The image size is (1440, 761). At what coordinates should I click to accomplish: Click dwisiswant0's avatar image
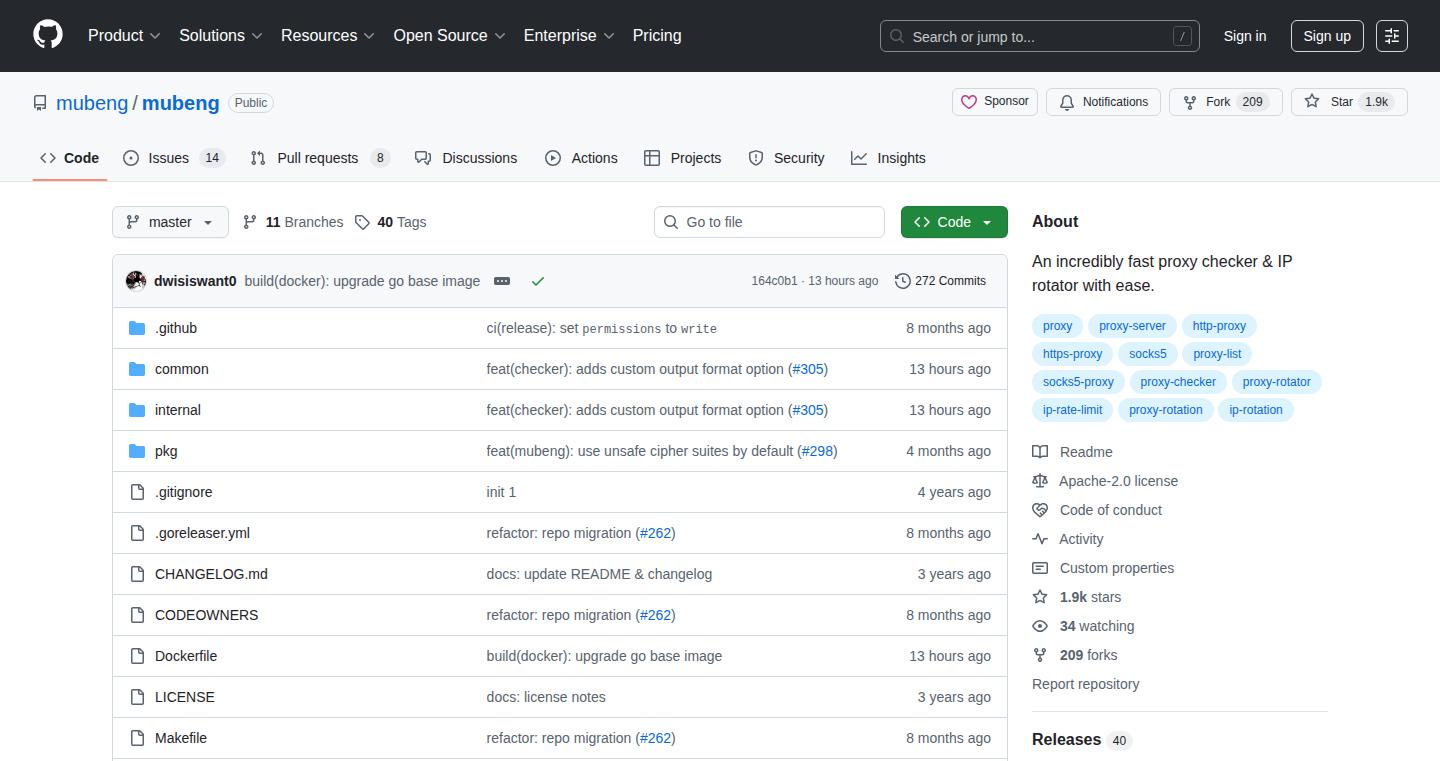[136, 281]
